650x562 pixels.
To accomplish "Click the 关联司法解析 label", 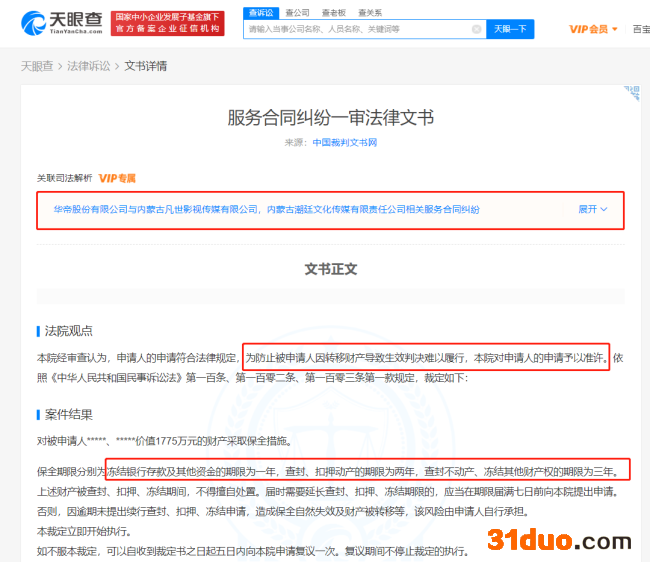I will click(64, 178).
